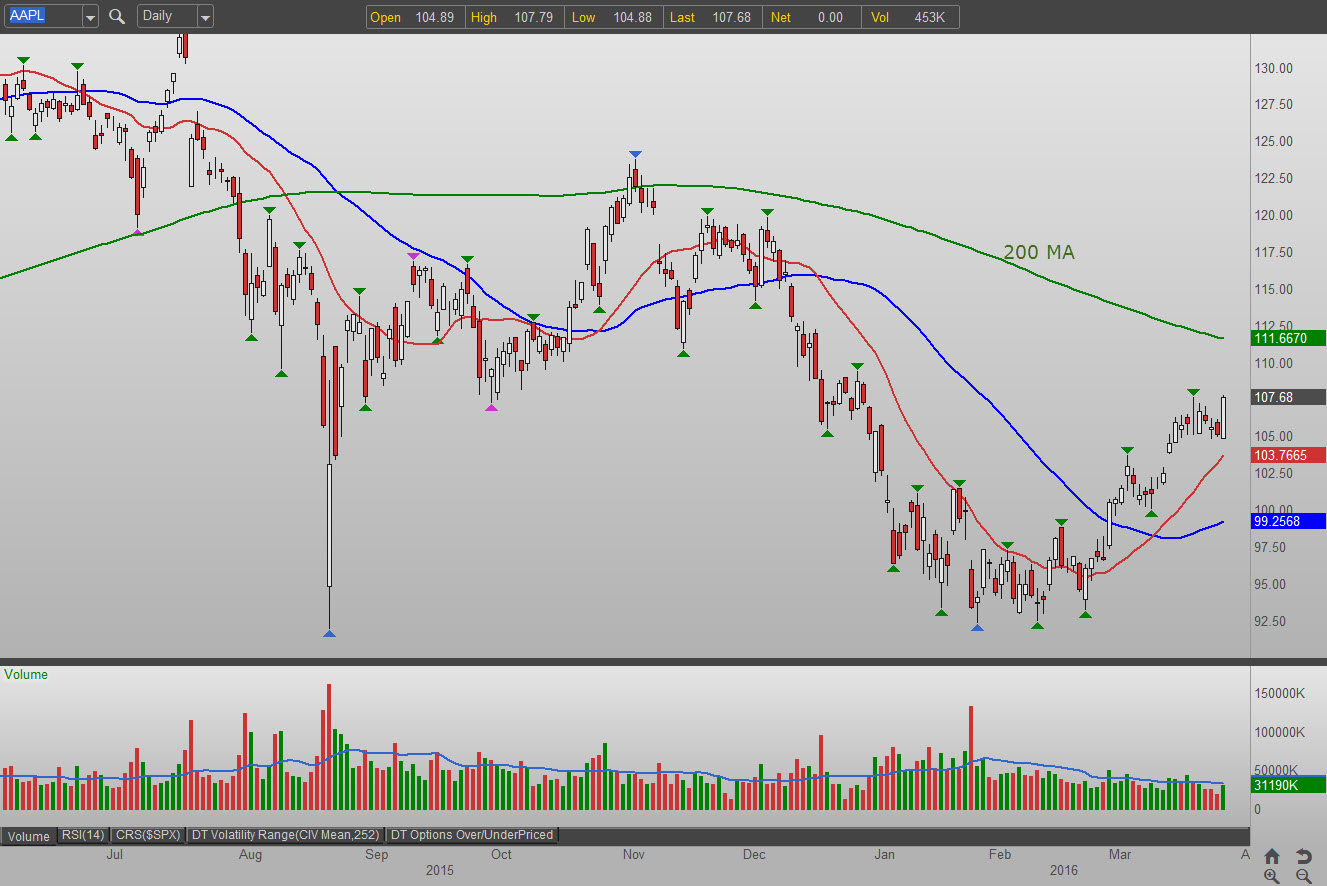Click the blue 99.2568 moving average tag
1327x886 pixels.
pyautogui.click(x=1288, y=521)
